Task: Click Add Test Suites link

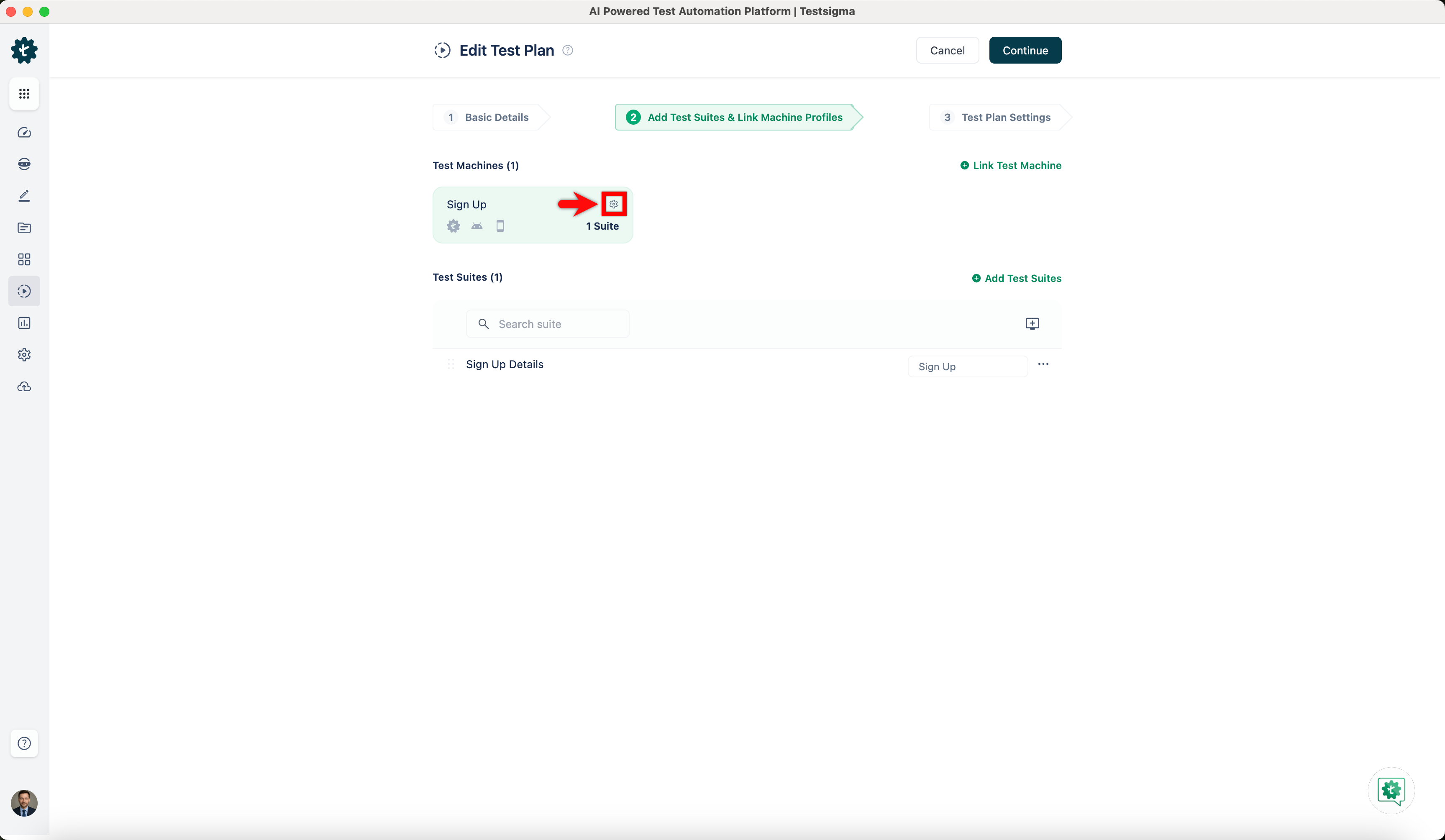Action: point(1016,279)
